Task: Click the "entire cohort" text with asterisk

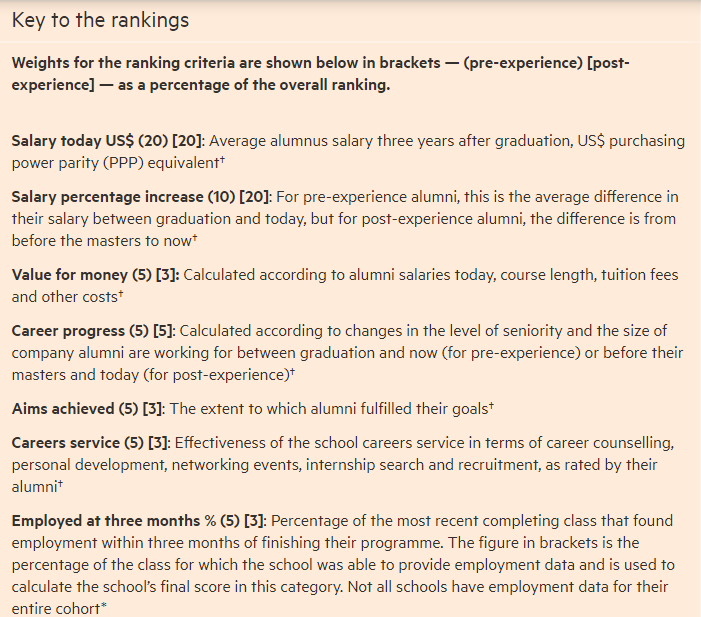Action: (x=59, y=609)
